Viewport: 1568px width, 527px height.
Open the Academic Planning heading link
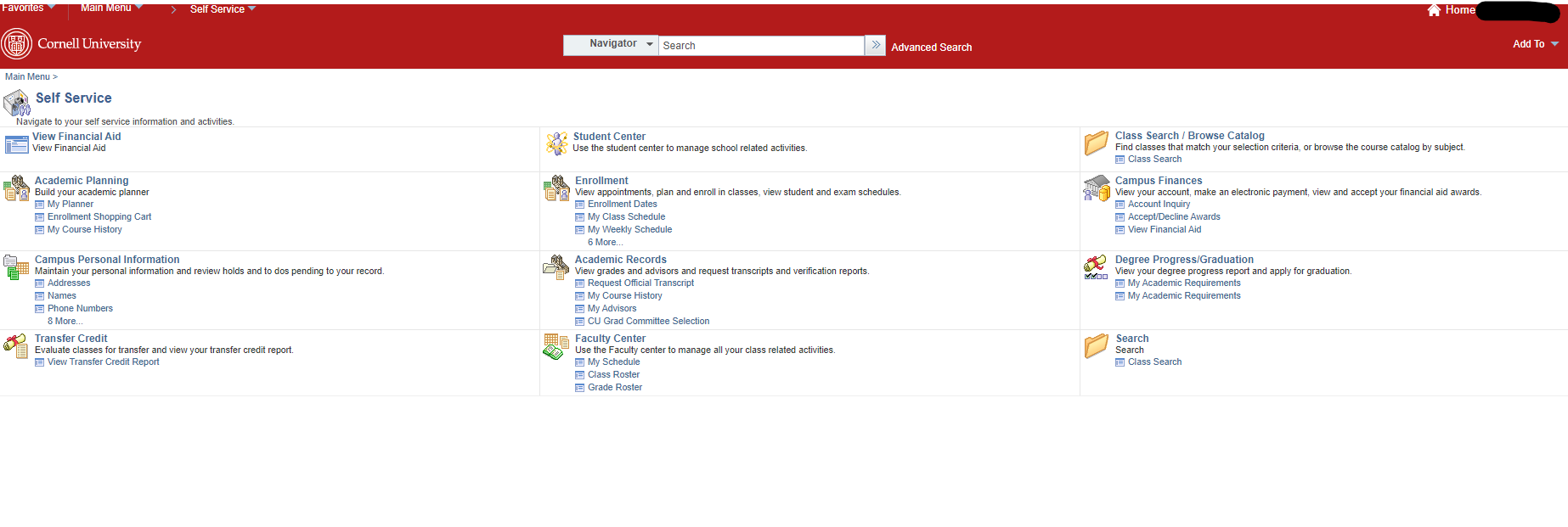pos(82,181)
